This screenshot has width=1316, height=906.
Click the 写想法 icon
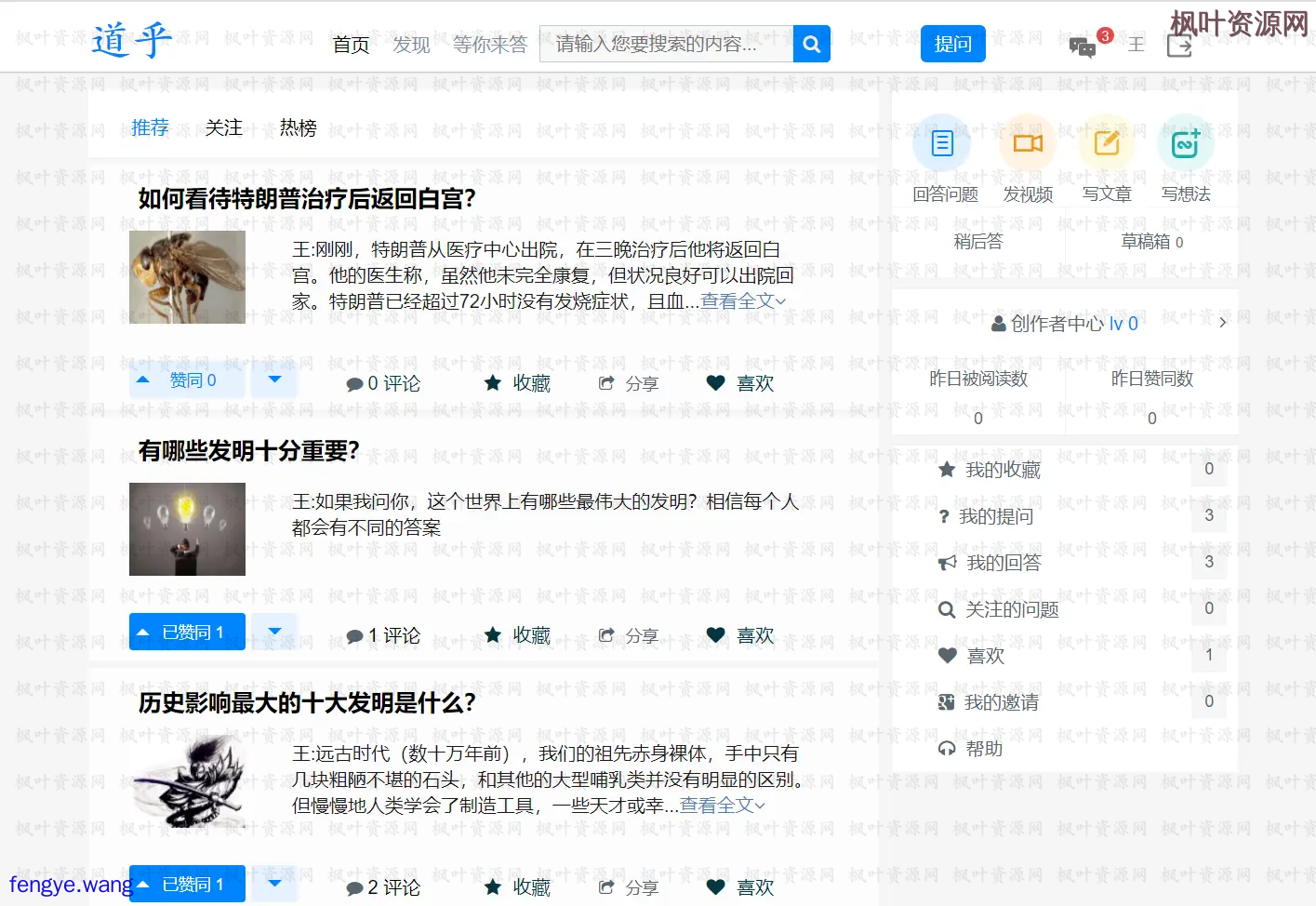1185,142
